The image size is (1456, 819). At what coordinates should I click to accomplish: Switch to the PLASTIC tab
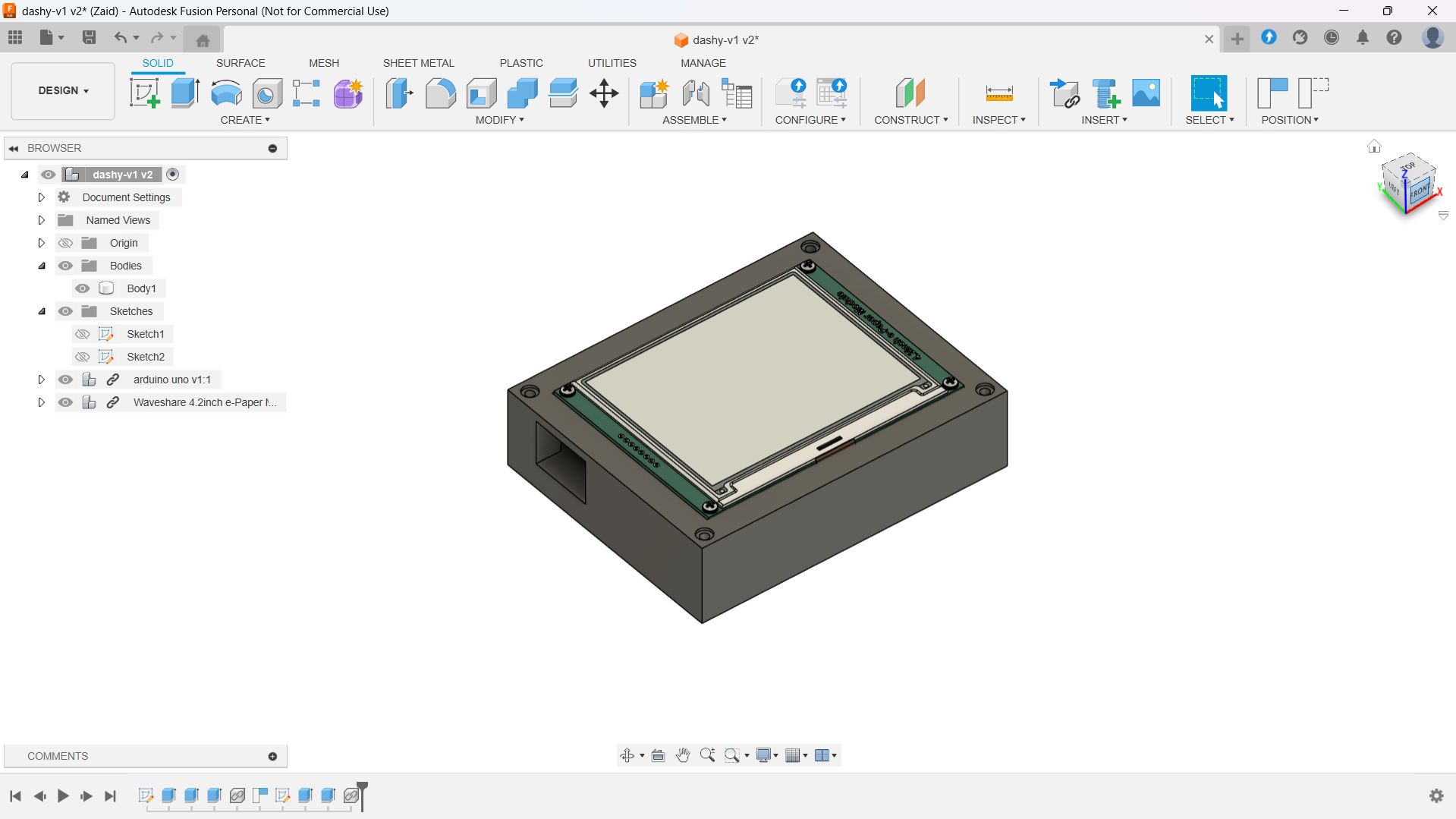click(521, 63)
